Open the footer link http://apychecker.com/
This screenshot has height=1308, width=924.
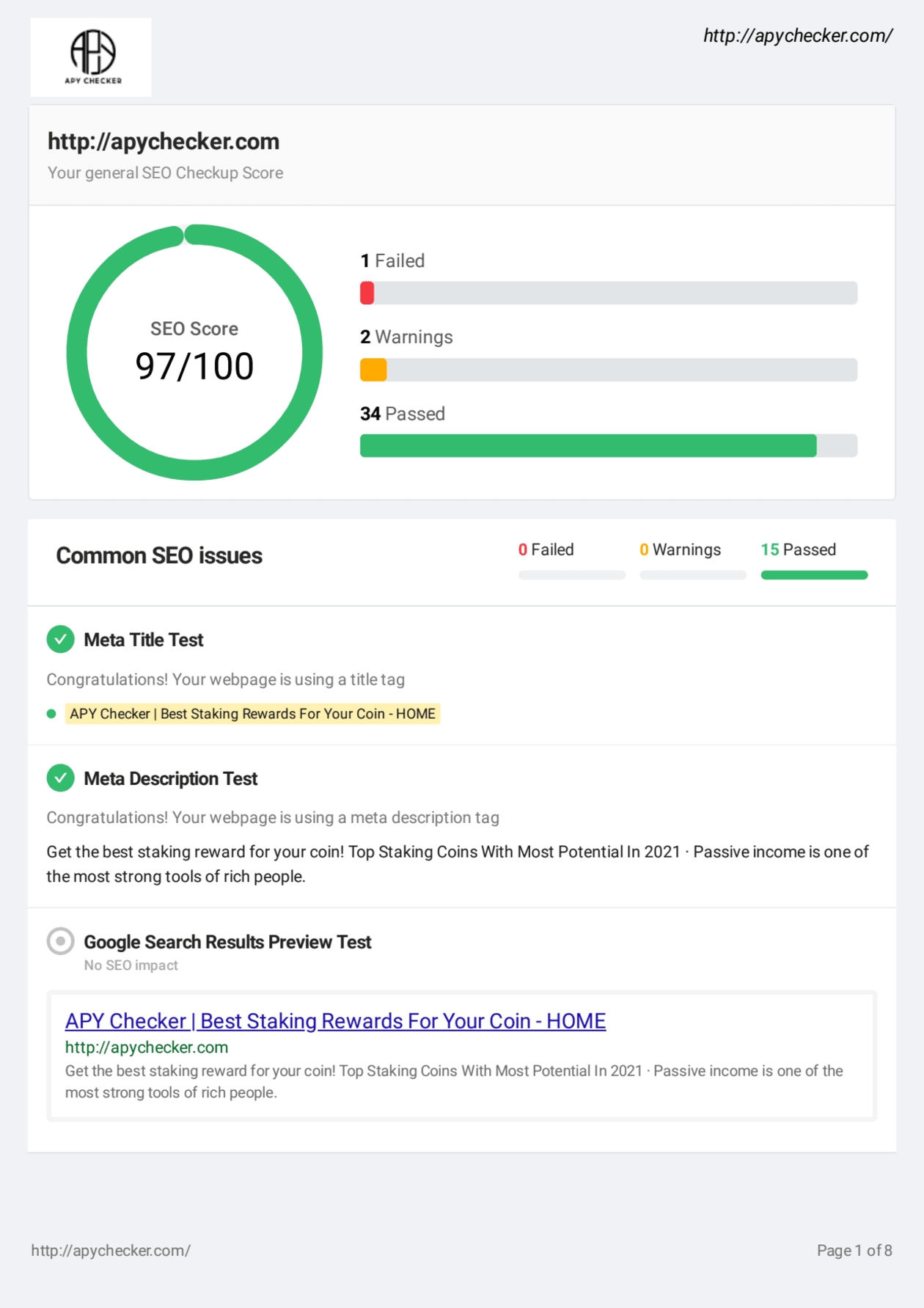coord(111,1251)
